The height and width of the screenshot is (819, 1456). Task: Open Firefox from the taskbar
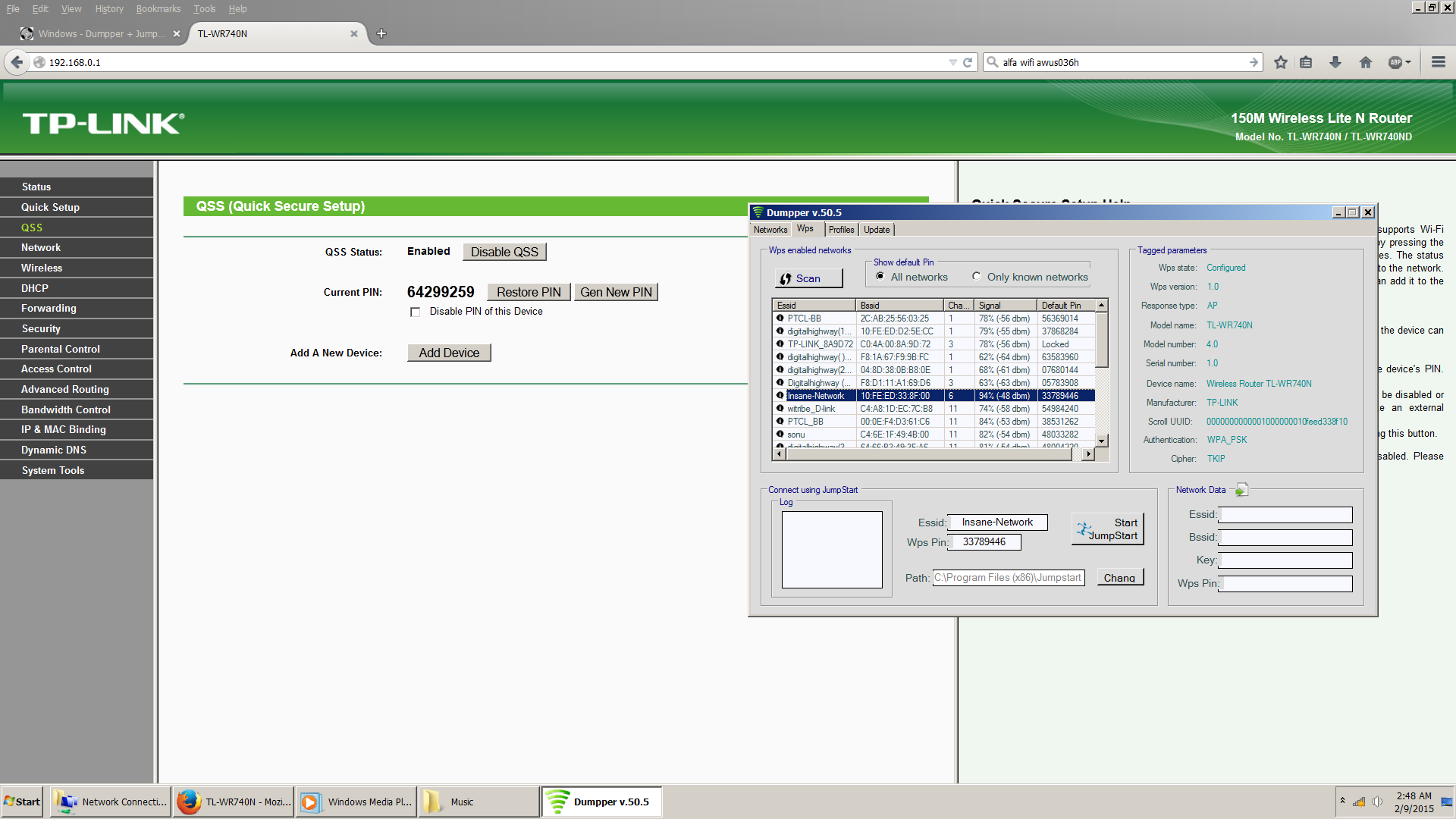234,802
